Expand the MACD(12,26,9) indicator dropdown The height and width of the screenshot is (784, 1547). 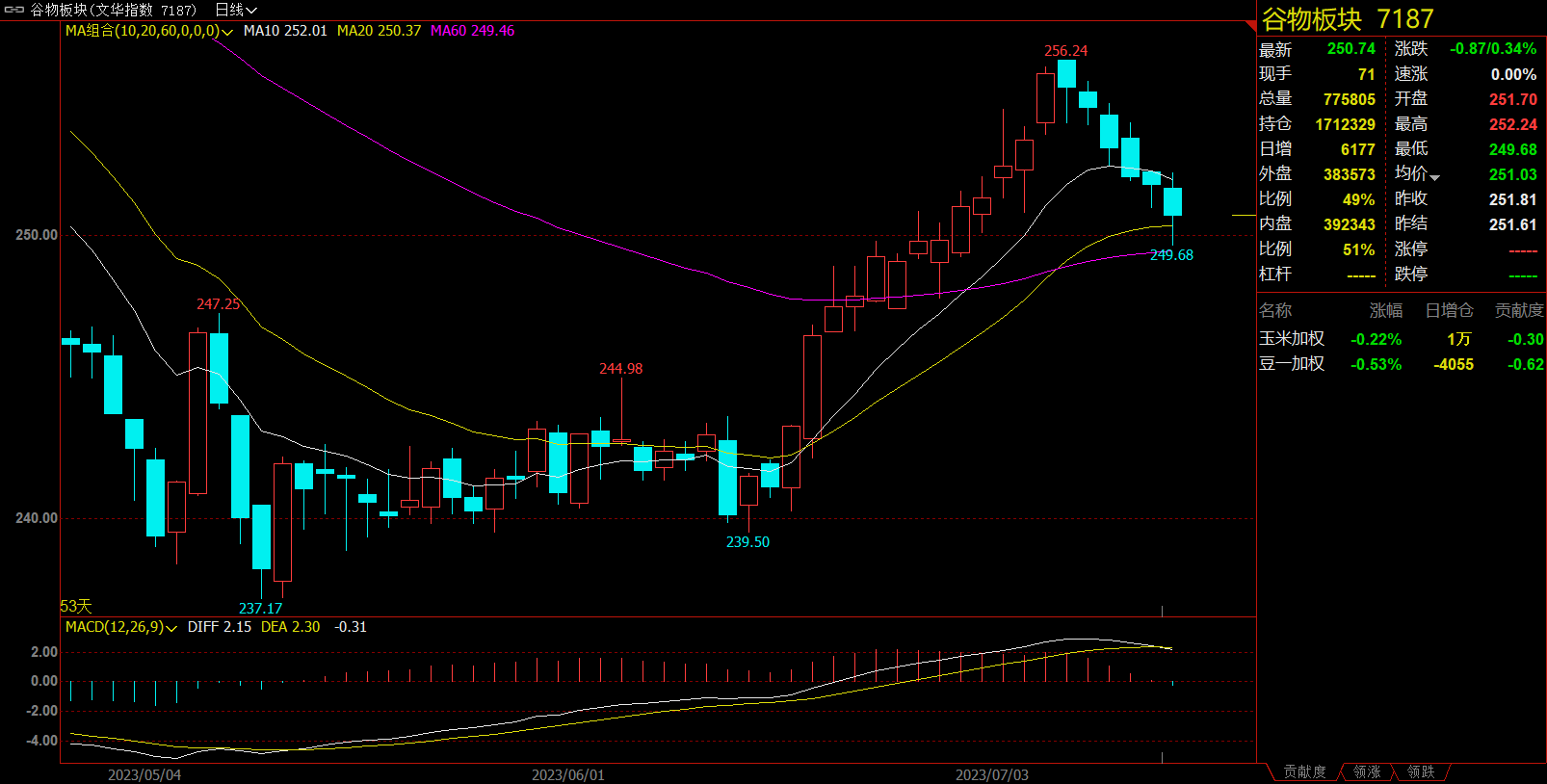pos(171,627)
